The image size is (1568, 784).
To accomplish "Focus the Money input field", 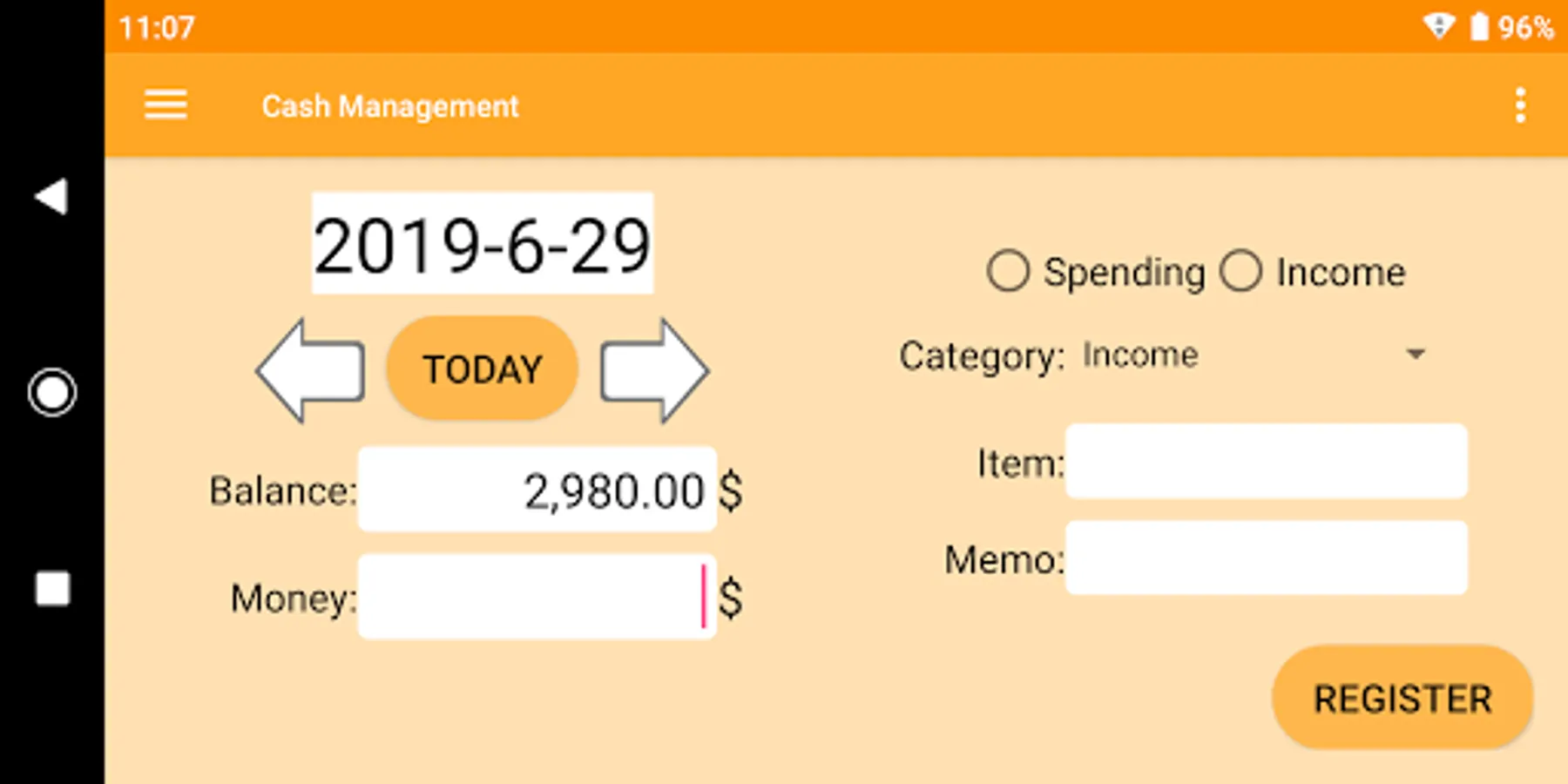I will click(x=536, y=598).
